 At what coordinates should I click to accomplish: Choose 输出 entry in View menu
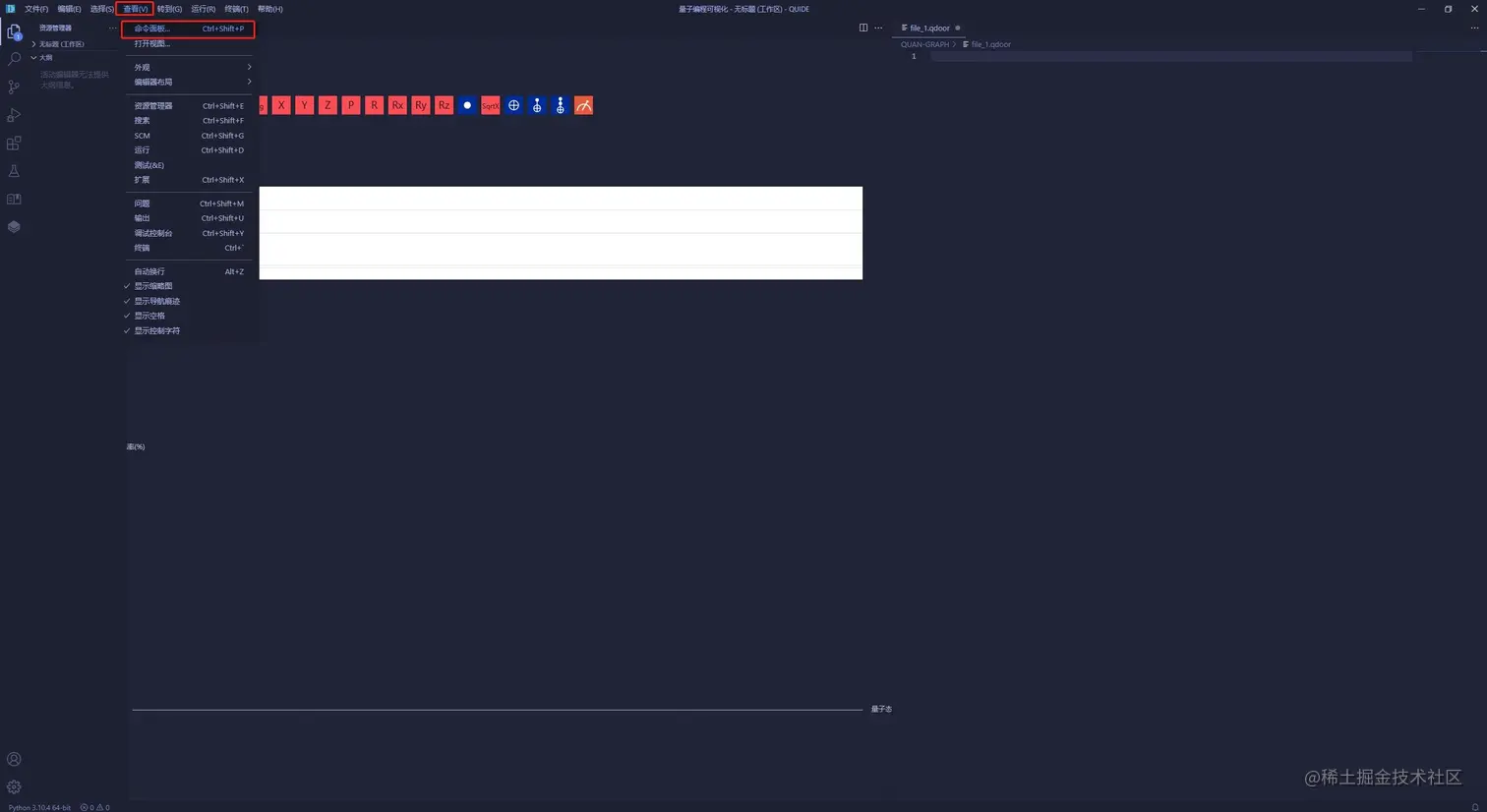click(188, 218)
